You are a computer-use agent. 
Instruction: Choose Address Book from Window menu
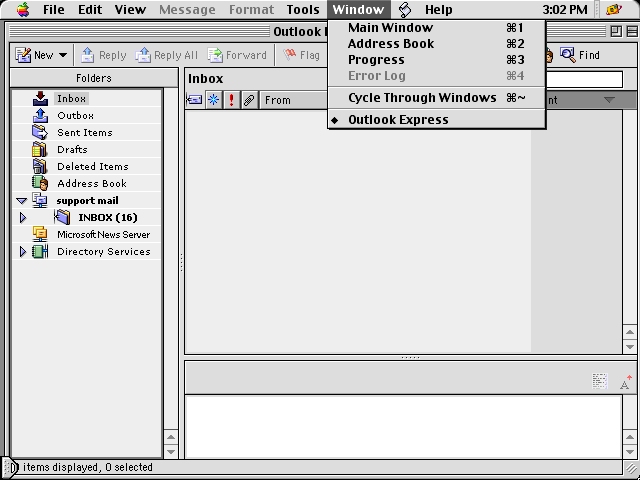tap(436, 44)
